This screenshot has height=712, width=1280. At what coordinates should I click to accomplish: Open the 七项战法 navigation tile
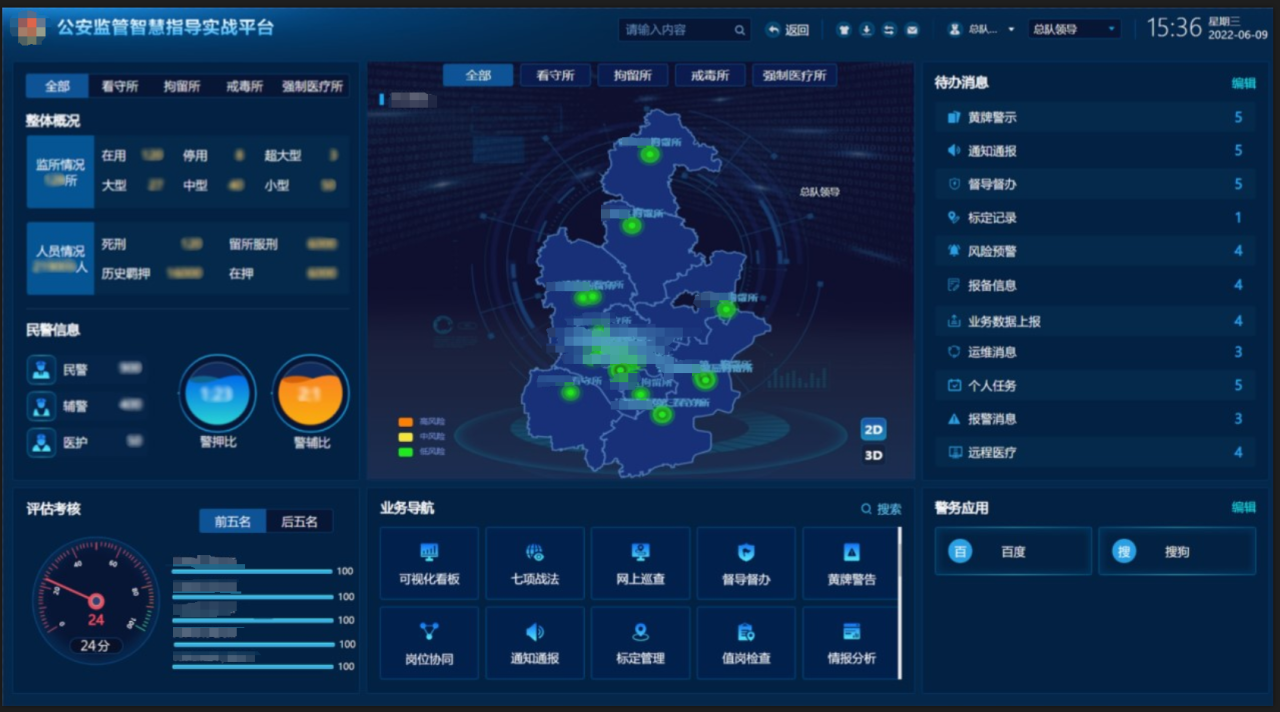coord(535,564)
